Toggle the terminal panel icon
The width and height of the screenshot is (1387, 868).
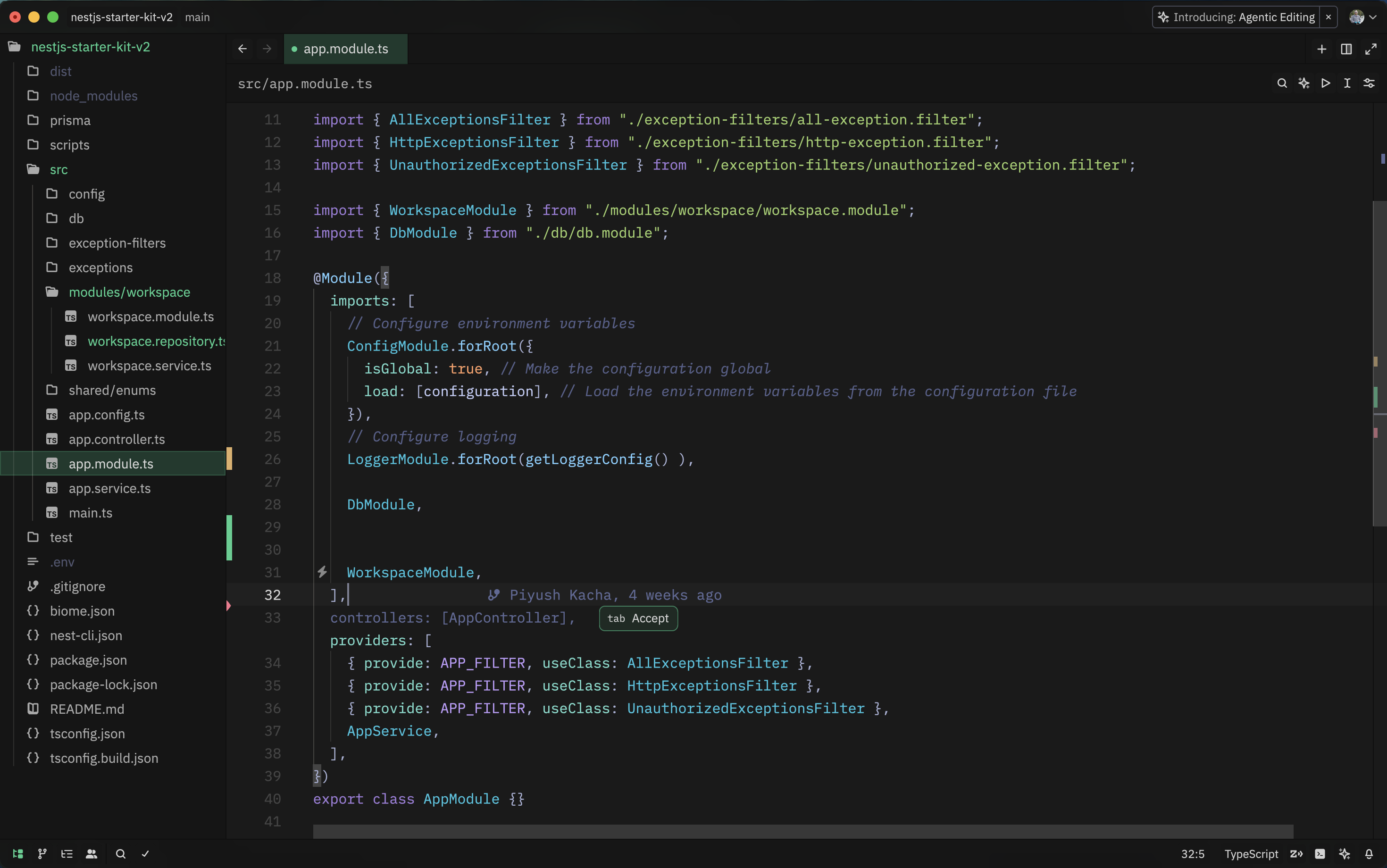pyautogui.click(x=1320, y=854)
